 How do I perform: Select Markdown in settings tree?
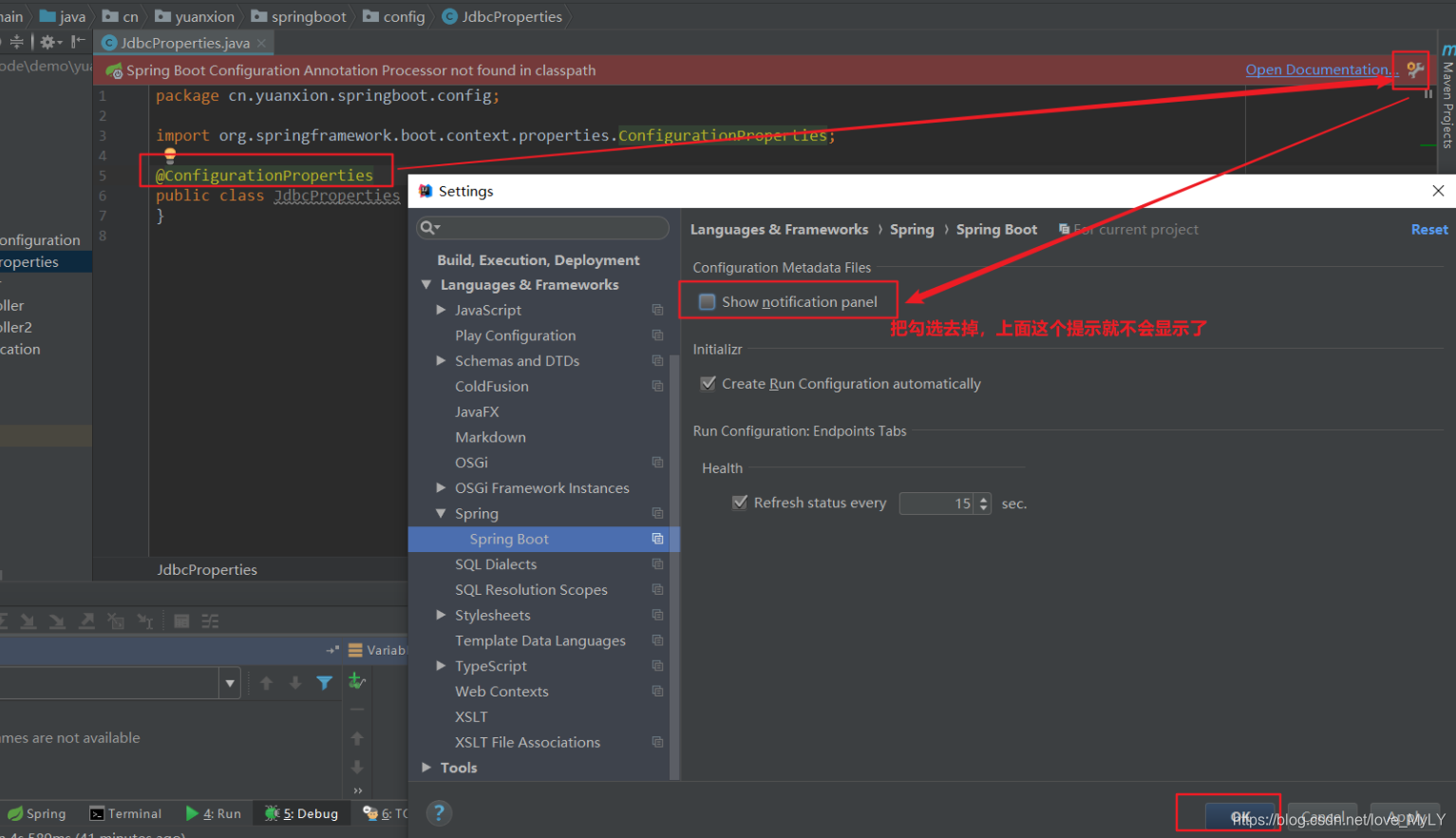[490, 437]
